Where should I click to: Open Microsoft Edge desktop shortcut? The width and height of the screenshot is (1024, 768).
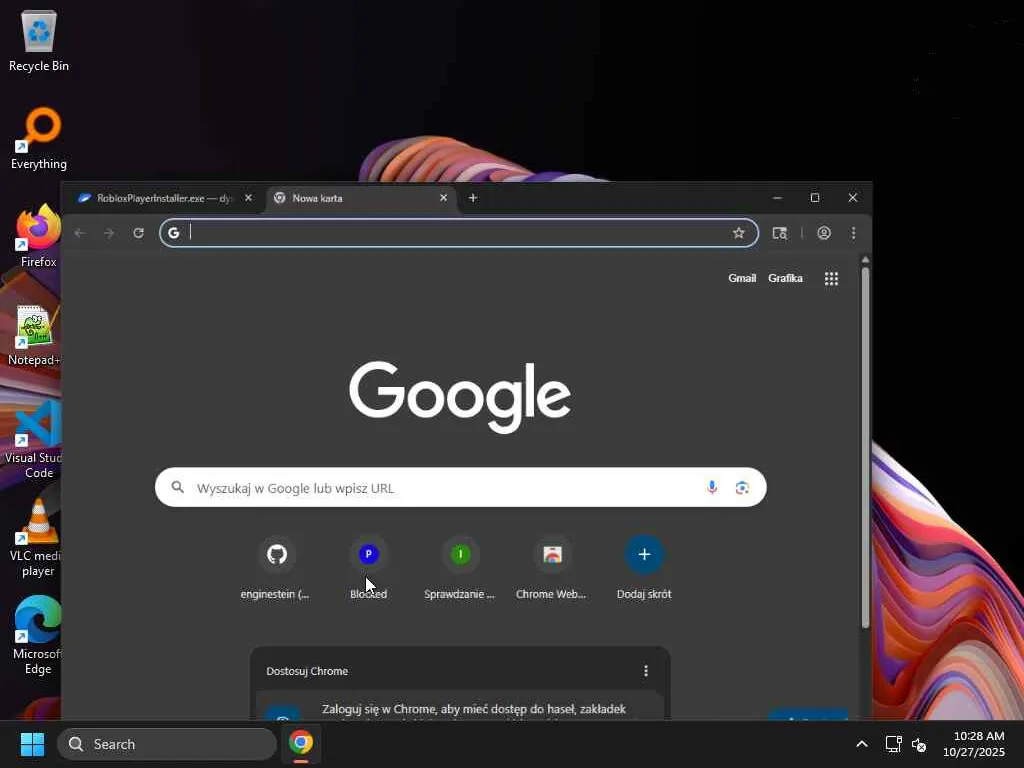click(x=37, y=636)
